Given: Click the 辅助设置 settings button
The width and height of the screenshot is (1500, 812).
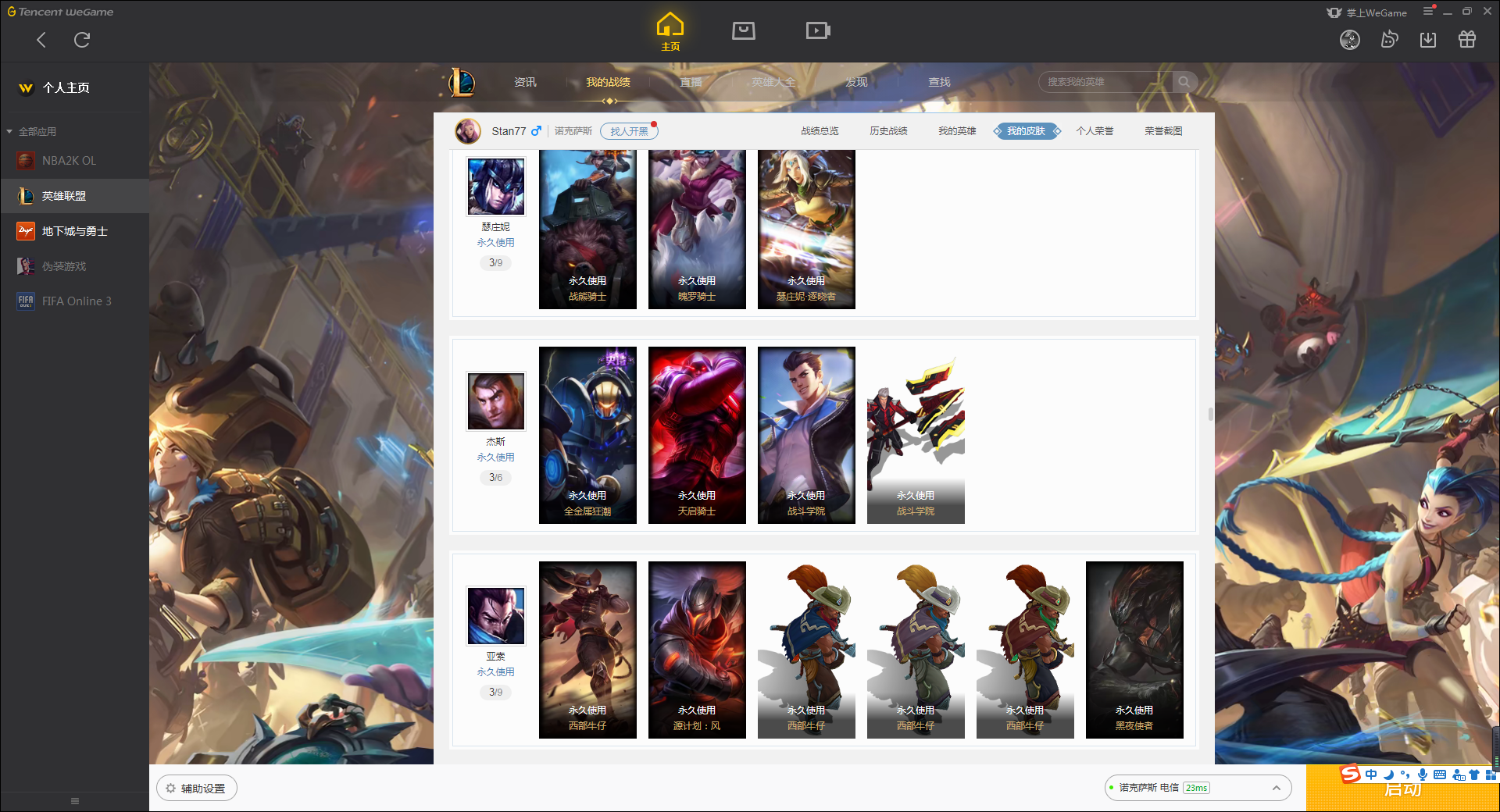Looking at the screenshot, I should pyautogui.click(x=197, y=789).
